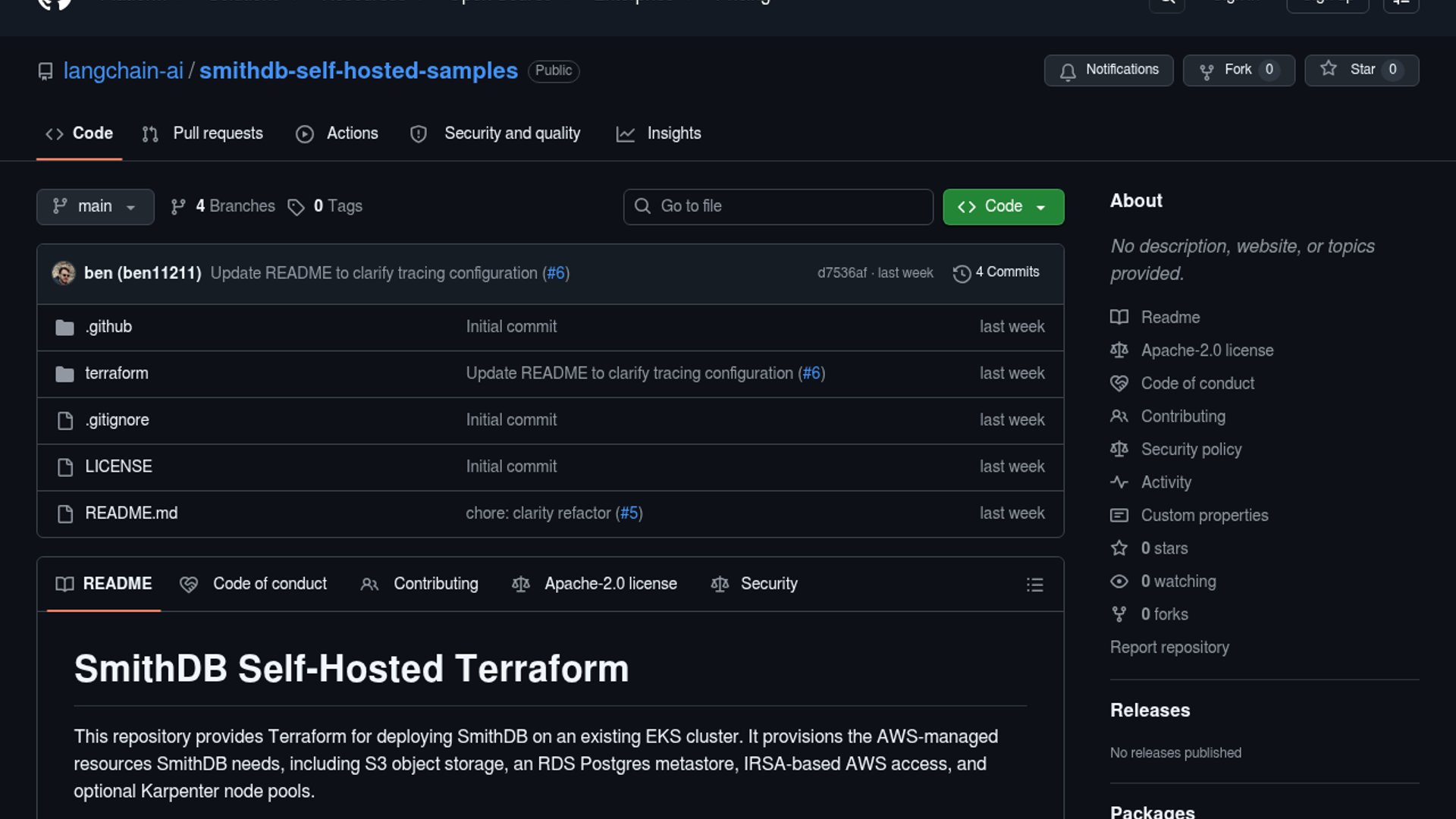Switch to the Code of conduct tab

[253, 584]
